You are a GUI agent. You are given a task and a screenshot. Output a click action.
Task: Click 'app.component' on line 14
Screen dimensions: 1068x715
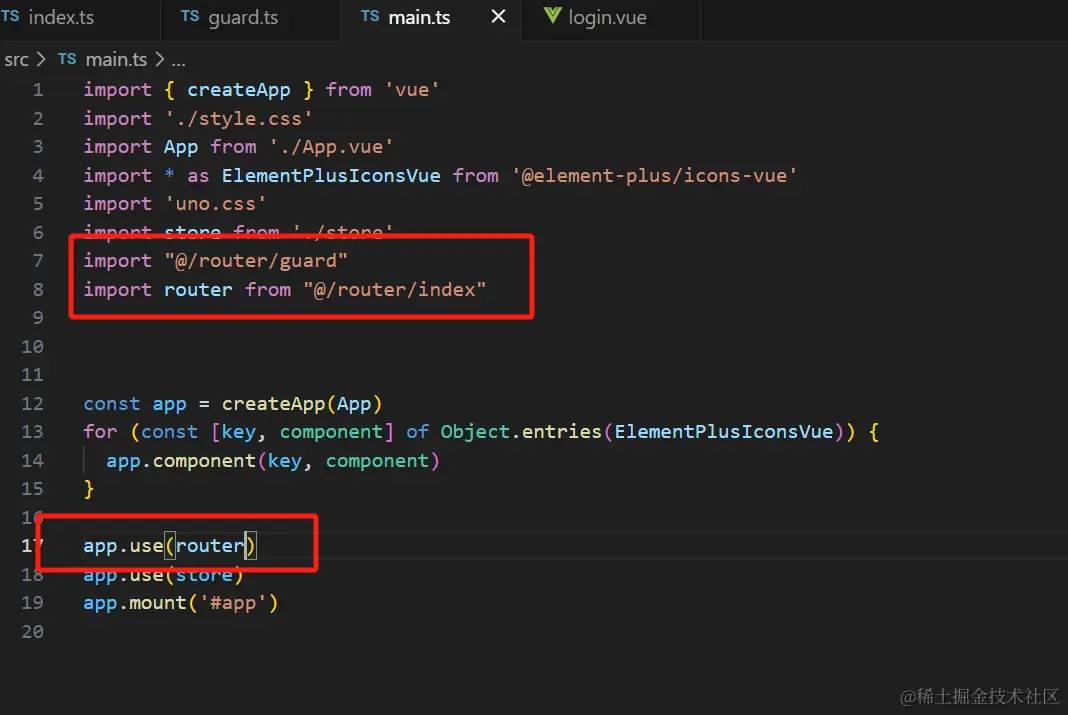180,461
